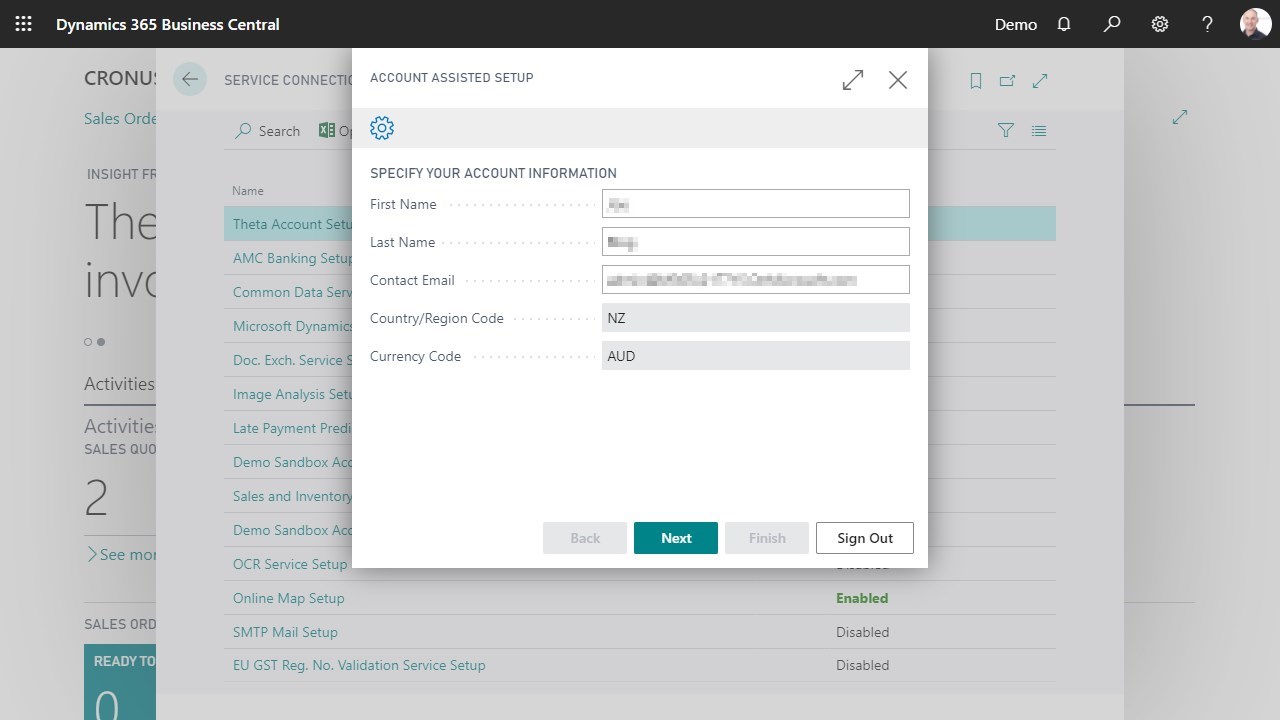The height and width of the screenshot is (720, 1280).
Task: Click the Finish button in the wizard
Action: pyautogui.click(x=767, y=538)
